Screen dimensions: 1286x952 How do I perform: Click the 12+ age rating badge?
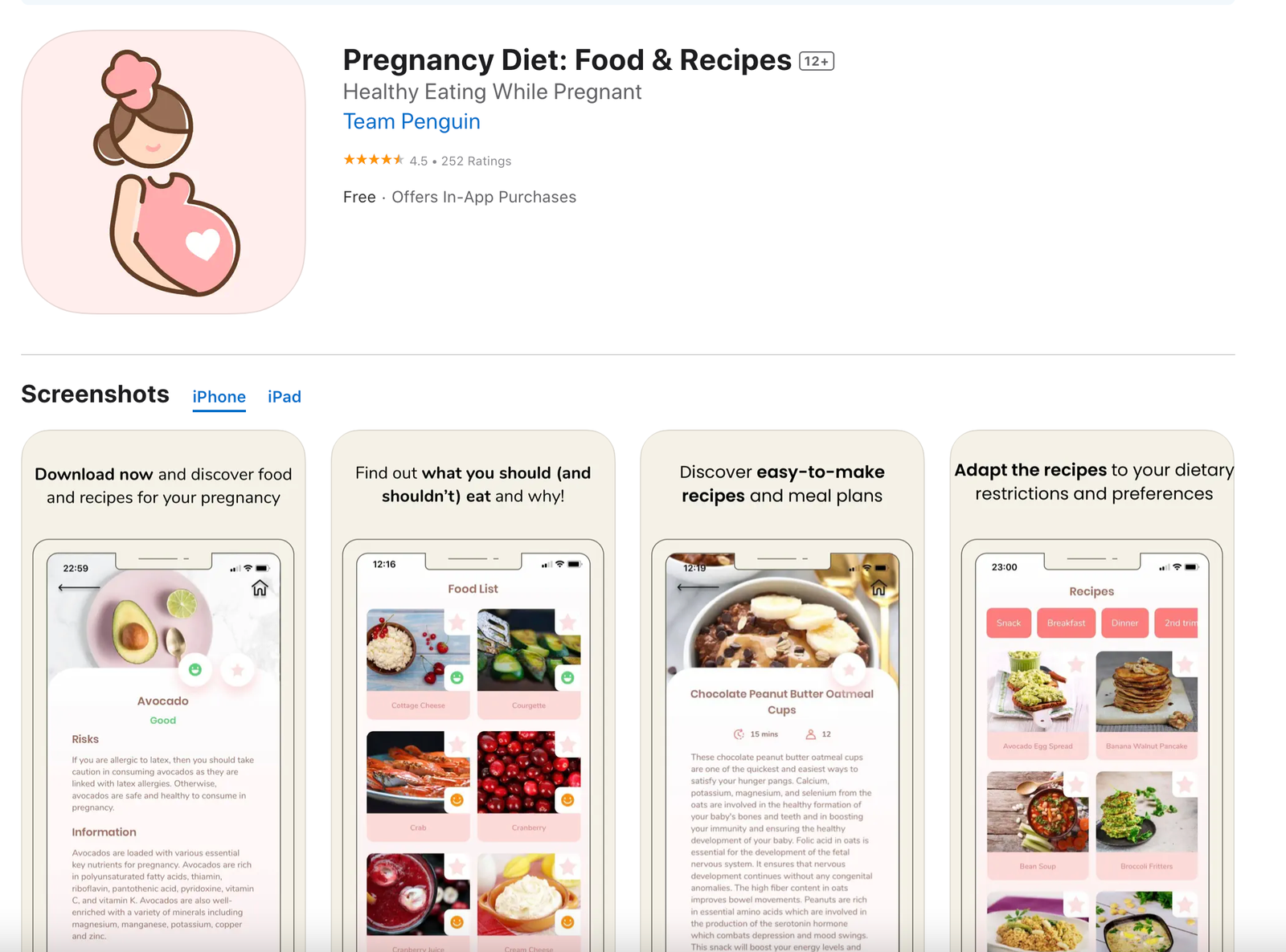point(817,61)
